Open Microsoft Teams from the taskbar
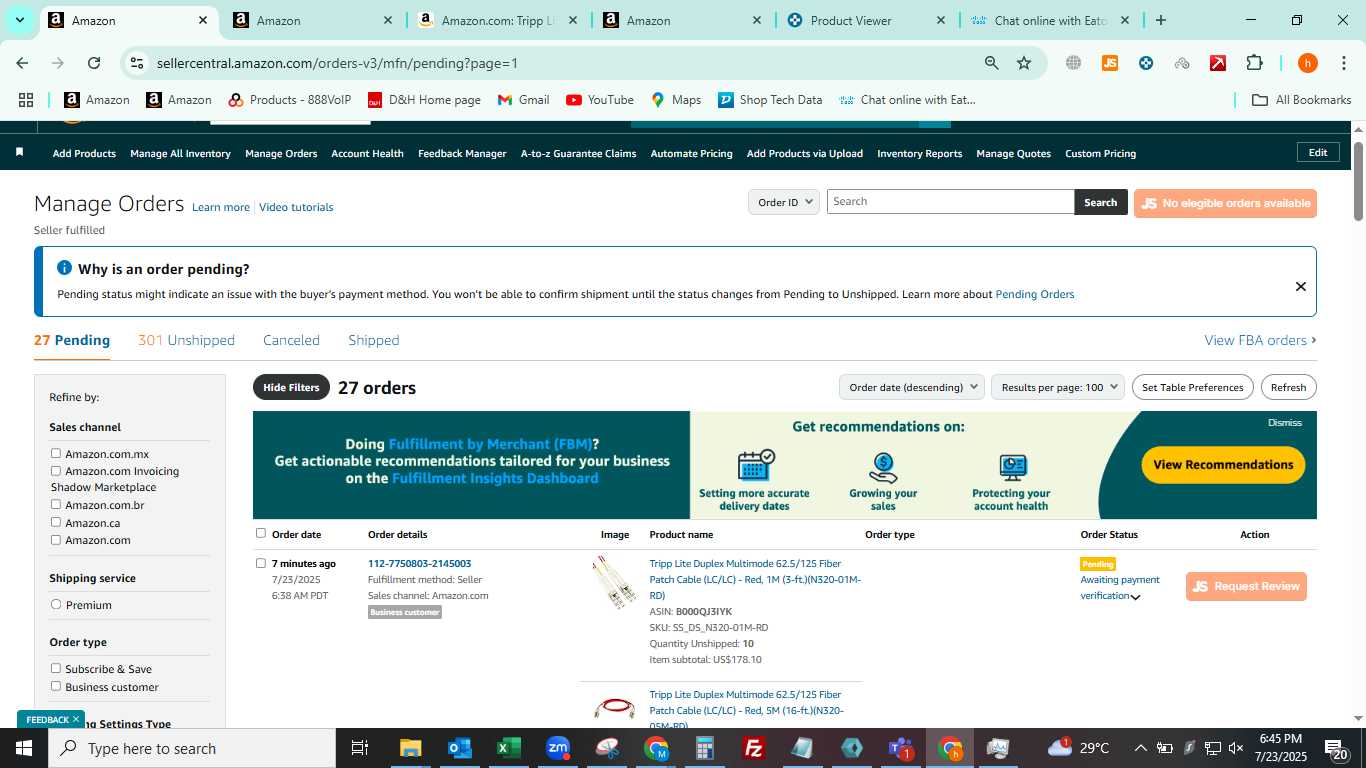 901,748
